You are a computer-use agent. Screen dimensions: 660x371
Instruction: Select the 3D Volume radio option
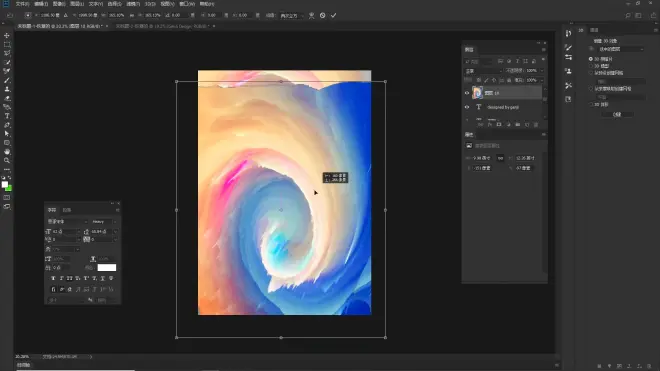[x=591, y=104]
